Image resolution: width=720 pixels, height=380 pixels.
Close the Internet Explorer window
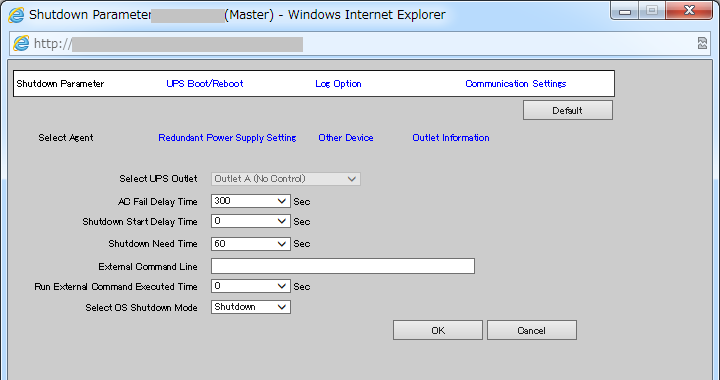click(x=689, y=11)
